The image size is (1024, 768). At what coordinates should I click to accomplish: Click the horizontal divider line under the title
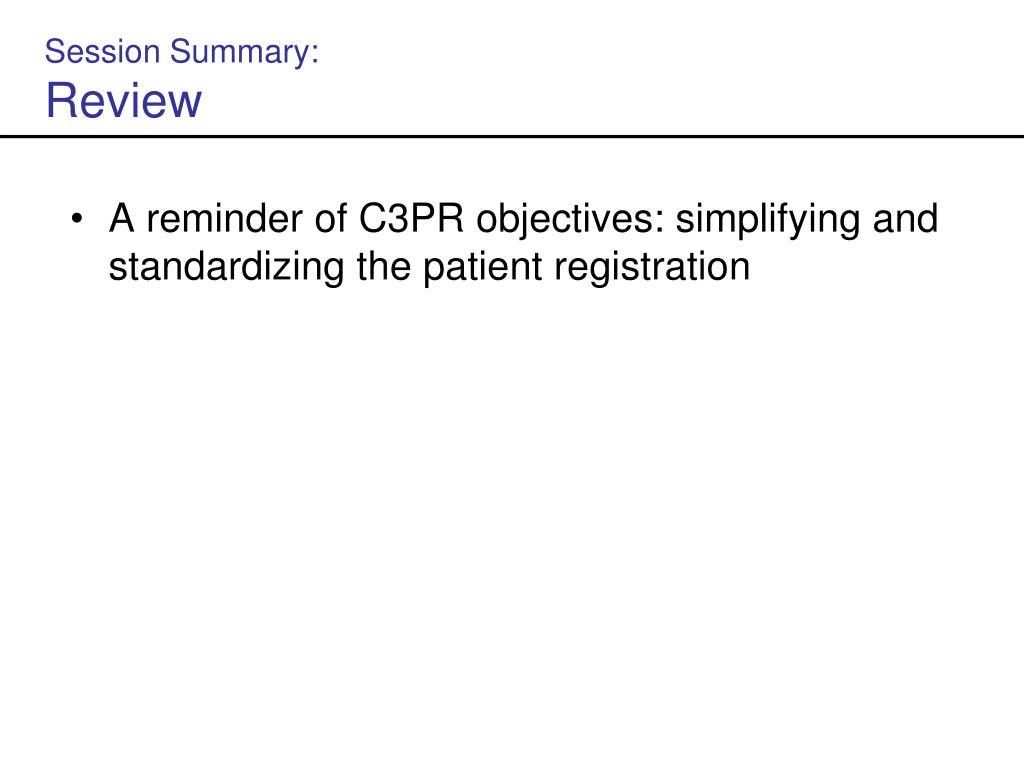(512, 136)
